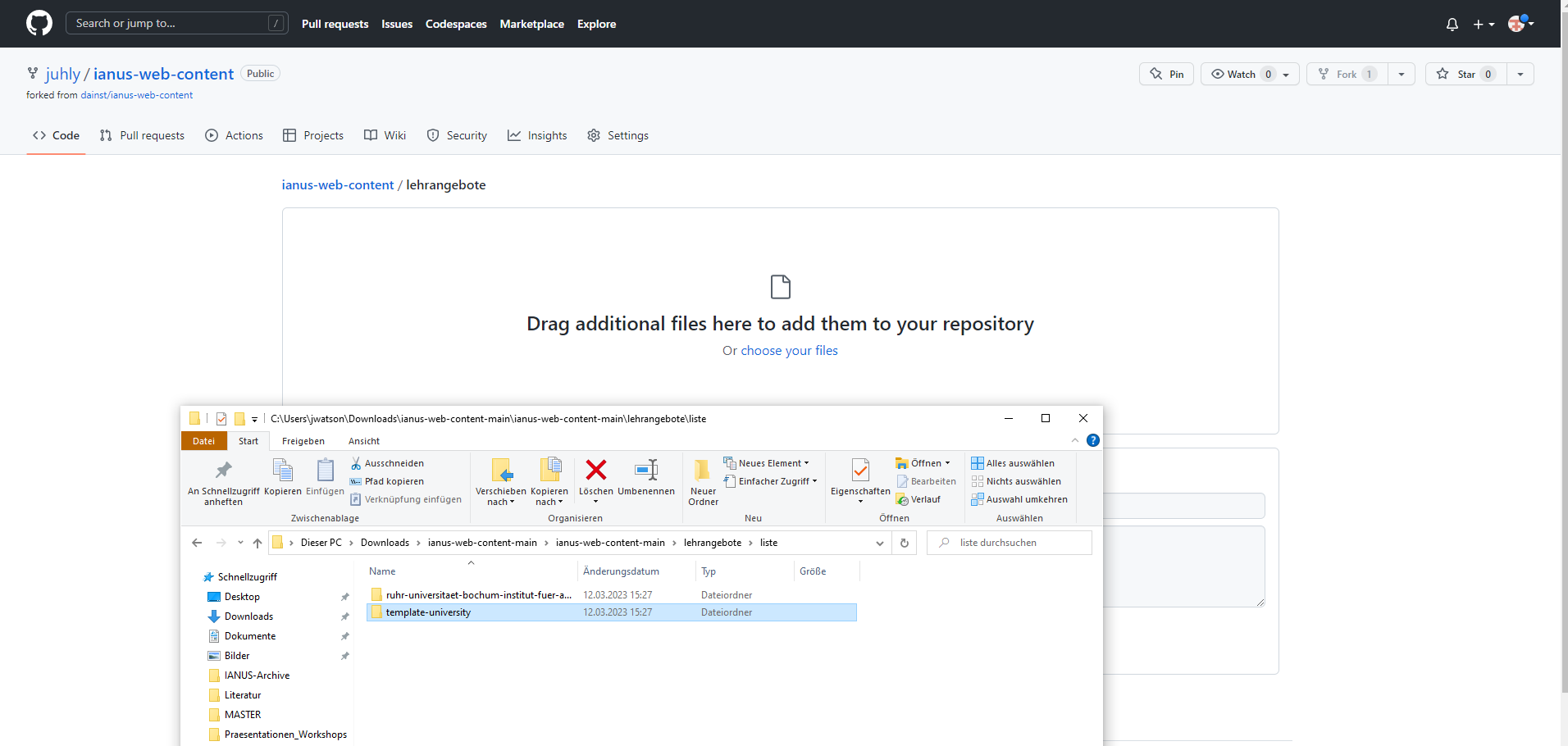Viewport: 1568px width, 746px height.
Task: Open the user avatar menu
Action: [x=1520, y=23]
